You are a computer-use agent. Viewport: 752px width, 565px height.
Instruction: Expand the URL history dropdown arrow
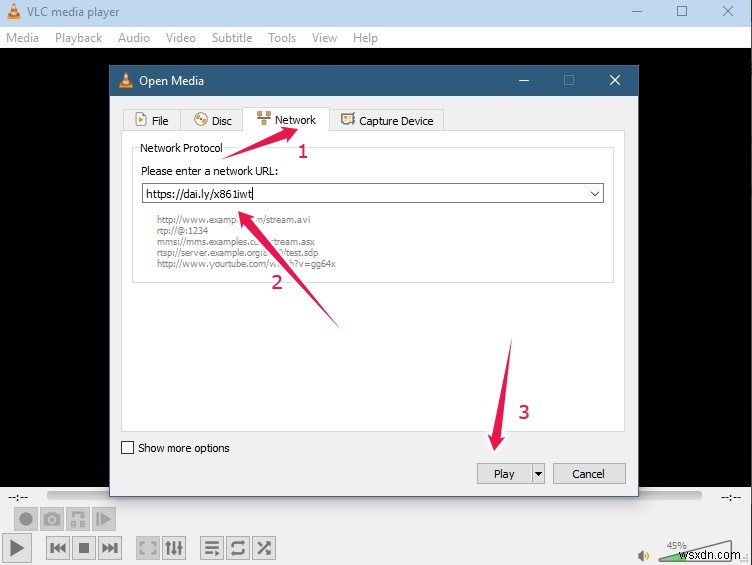[595, 194]
